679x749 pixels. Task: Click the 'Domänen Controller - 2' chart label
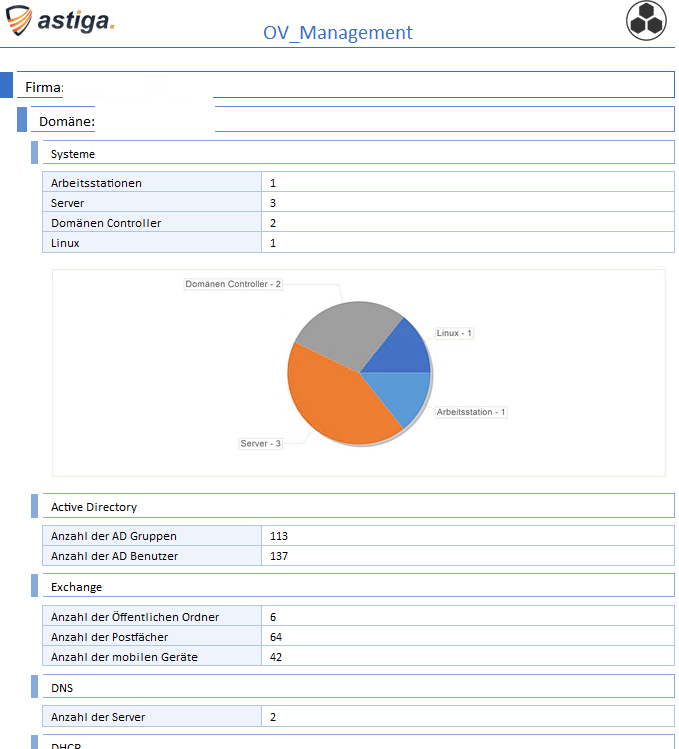233,284
